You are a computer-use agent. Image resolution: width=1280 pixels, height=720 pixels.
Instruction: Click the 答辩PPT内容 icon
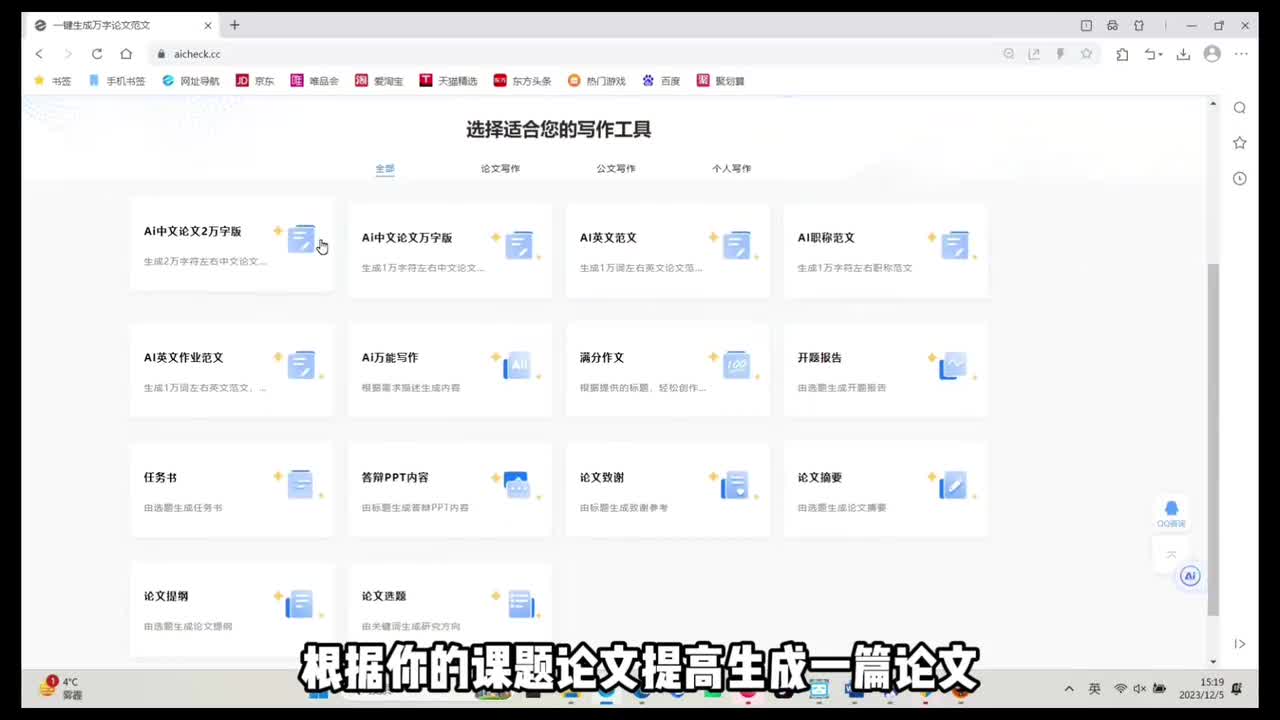pos(516,485)
